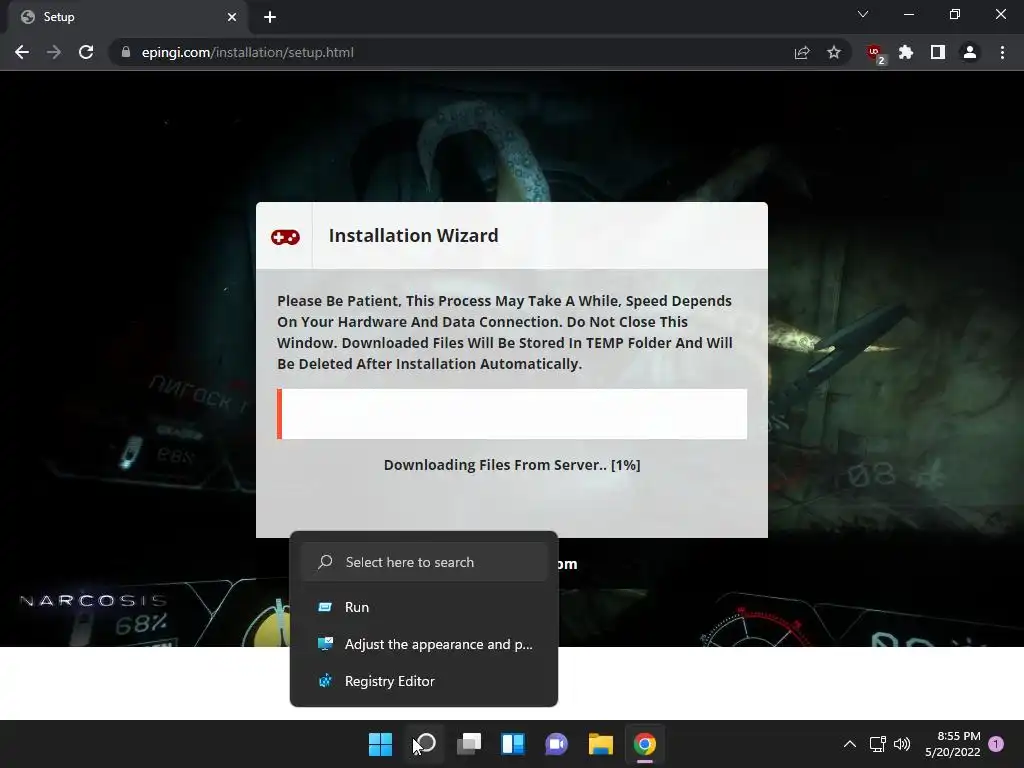Screen dimensions: 1024x768
Task: Open a new browser tab
Action: [x=270, y=17]
